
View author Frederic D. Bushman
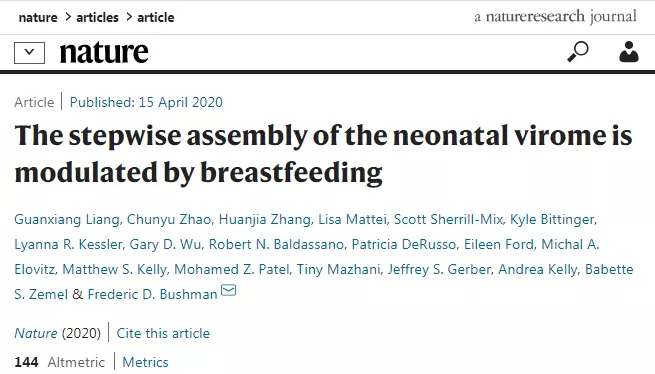[x=152, y=295]
